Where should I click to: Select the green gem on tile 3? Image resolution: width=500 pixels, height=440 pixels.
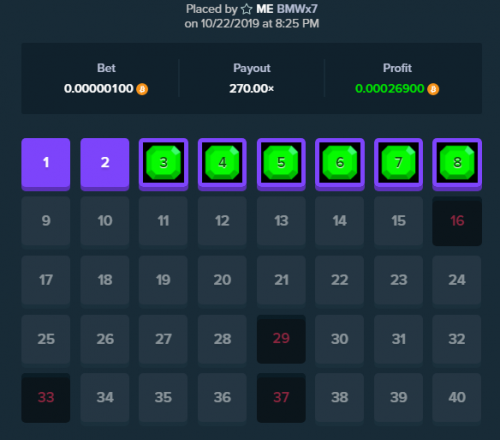coord(163,162)
